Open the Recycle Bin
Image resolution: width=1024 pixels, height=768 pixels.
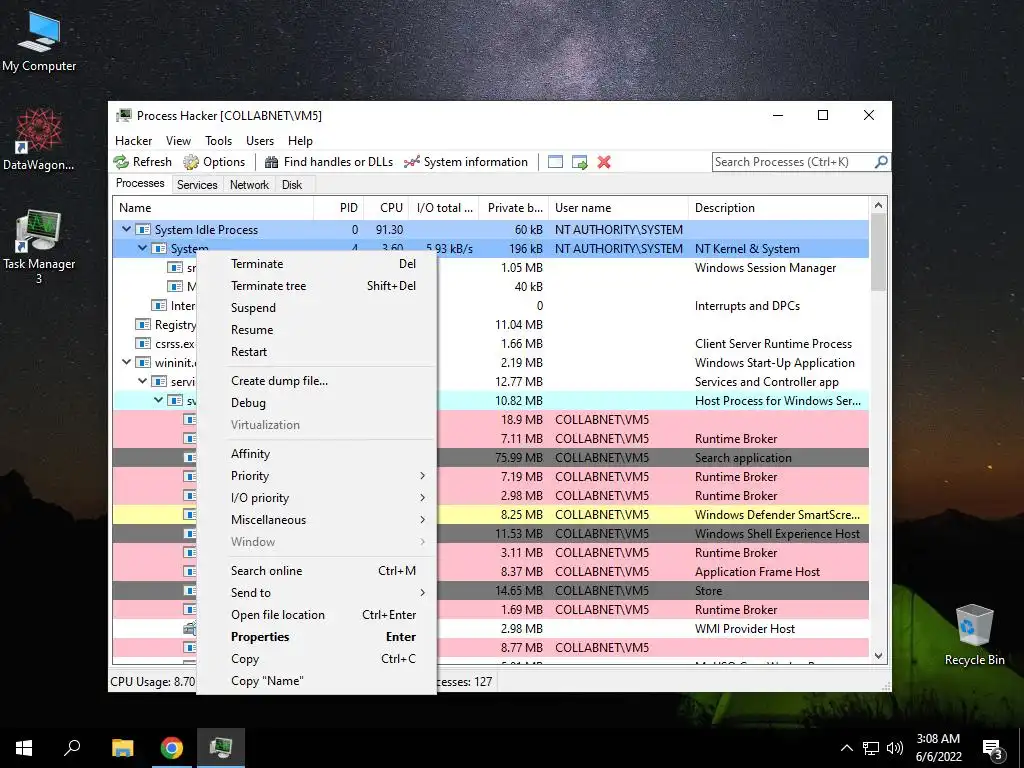[974, 635]
